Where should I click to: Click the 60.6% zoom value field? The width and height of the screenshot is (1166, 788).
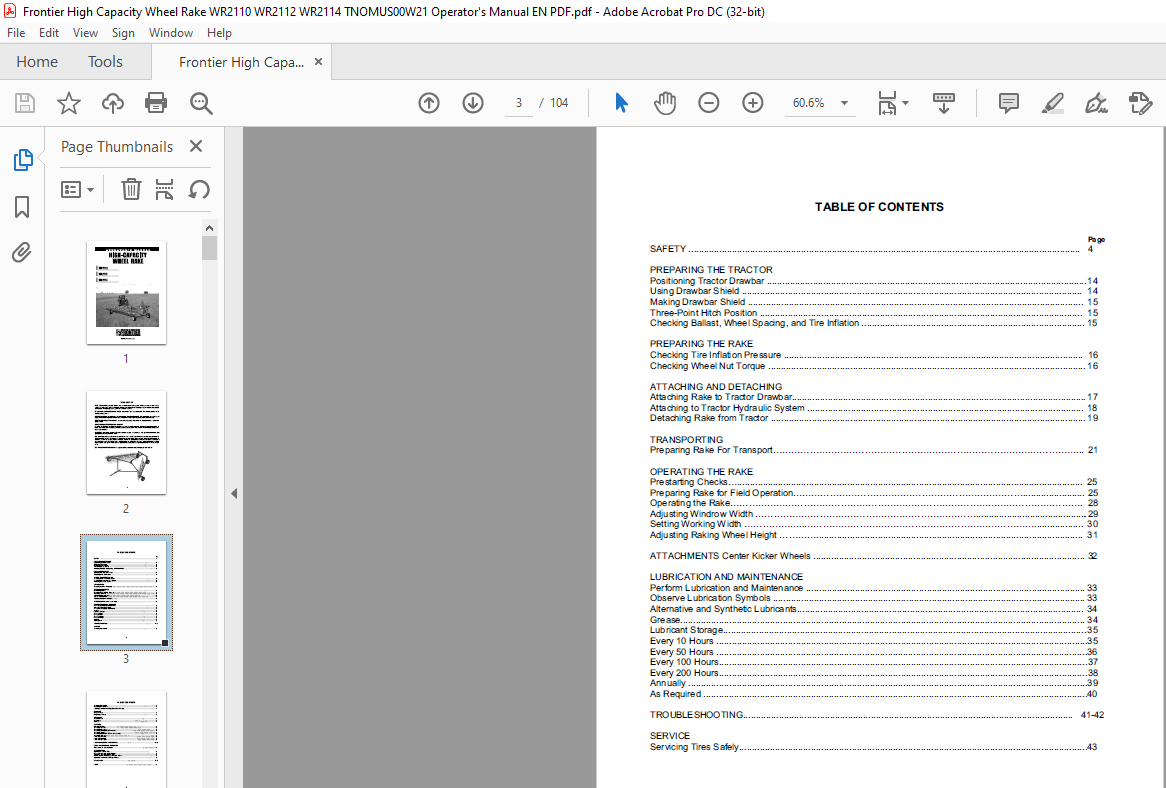808,103
